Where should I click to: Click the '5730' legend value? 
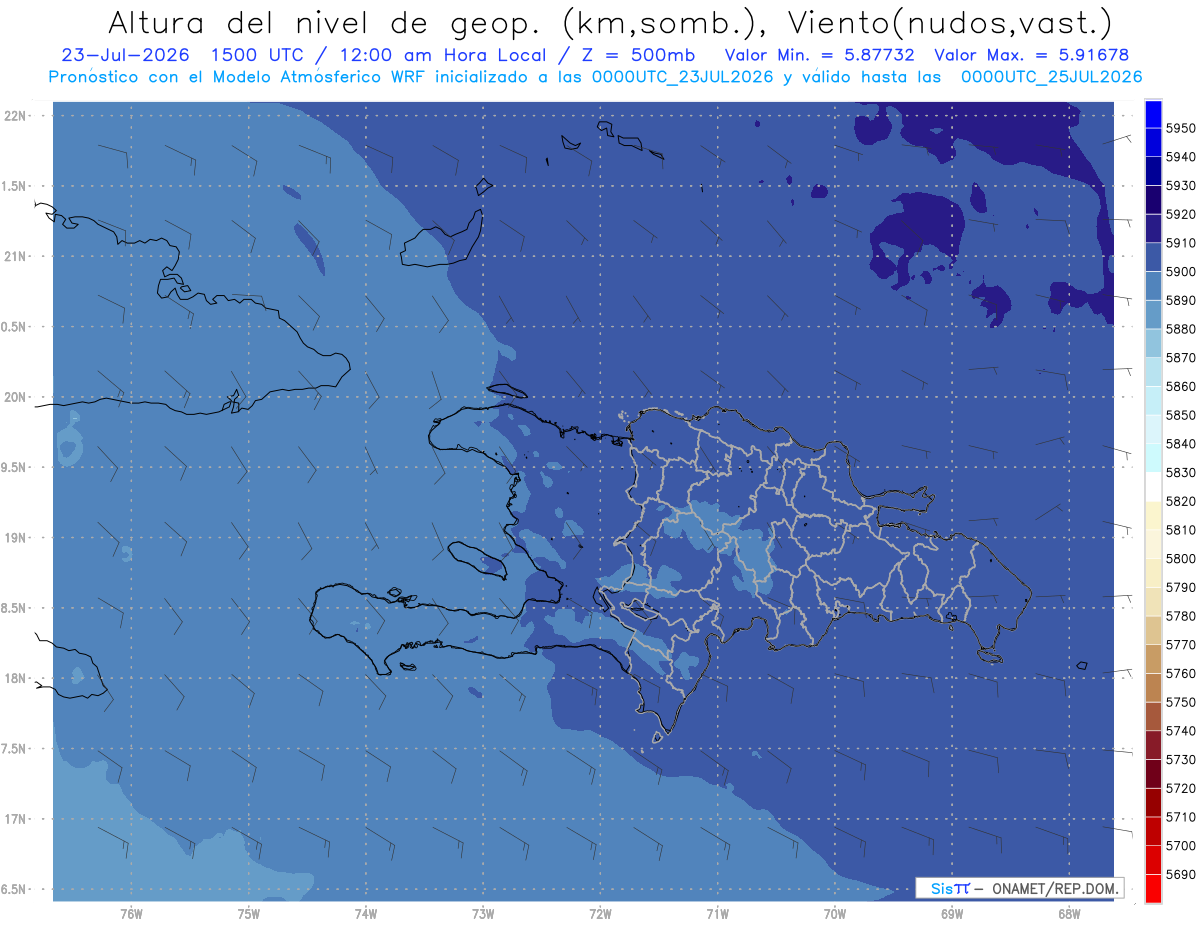click(1181, 760)
